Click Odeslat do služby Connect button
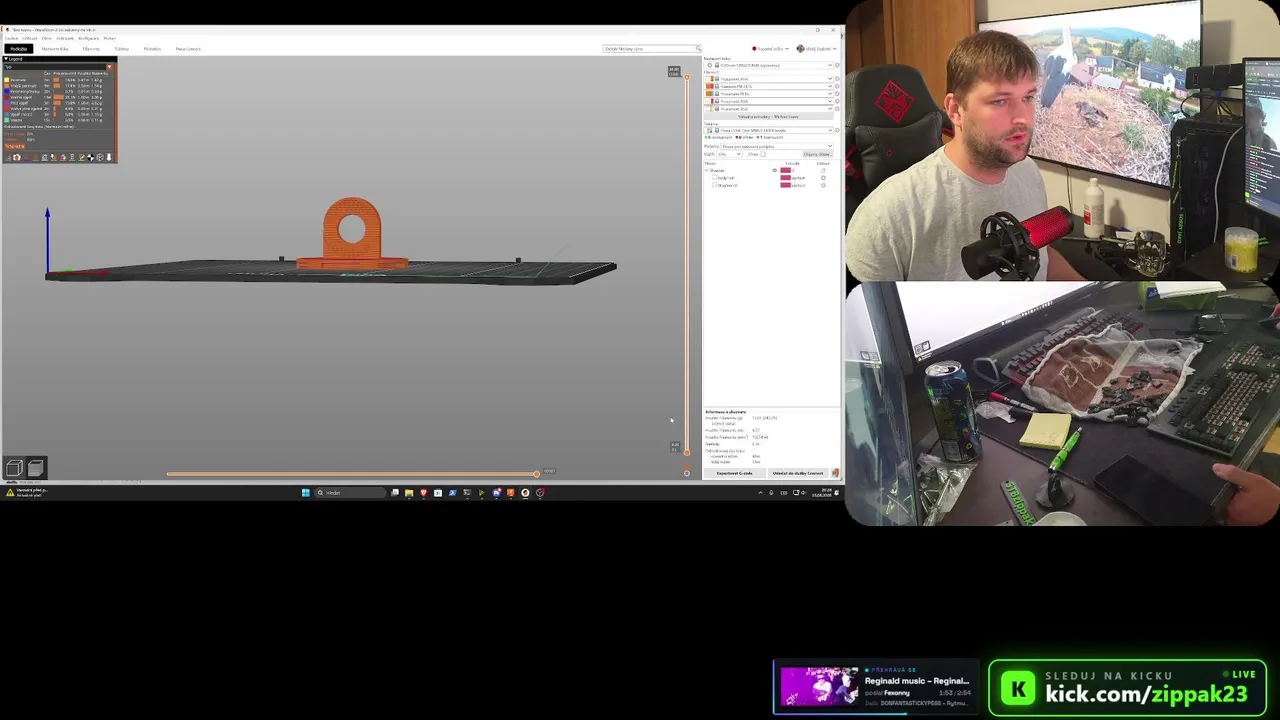Screen dimensions: 1280x720 click(x=798, y=473)
